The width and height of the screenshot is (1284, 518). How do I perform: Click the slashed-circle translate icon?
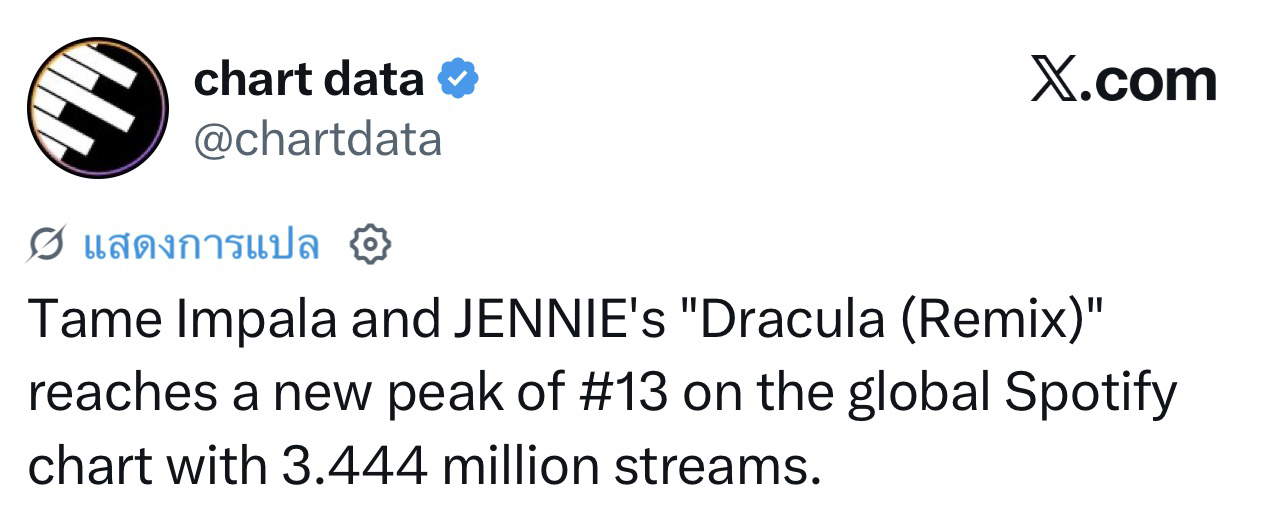(x=48, y=245)
